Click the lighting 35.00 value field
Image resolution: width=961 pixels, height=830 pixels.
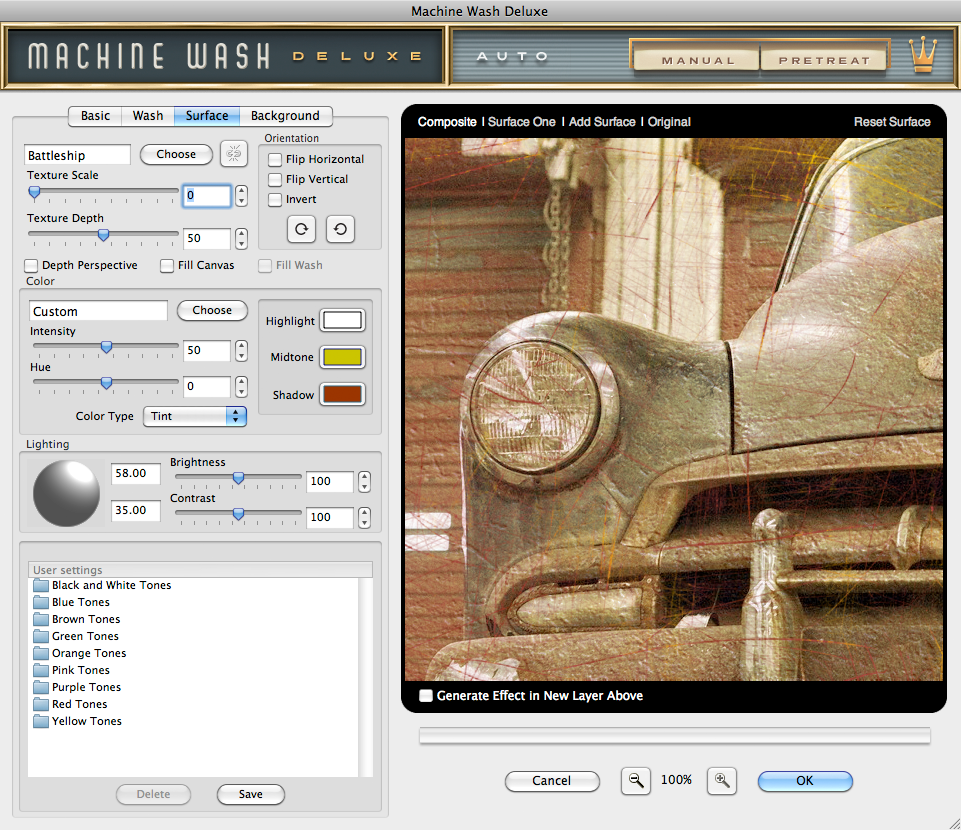click(x=135, y=510)
